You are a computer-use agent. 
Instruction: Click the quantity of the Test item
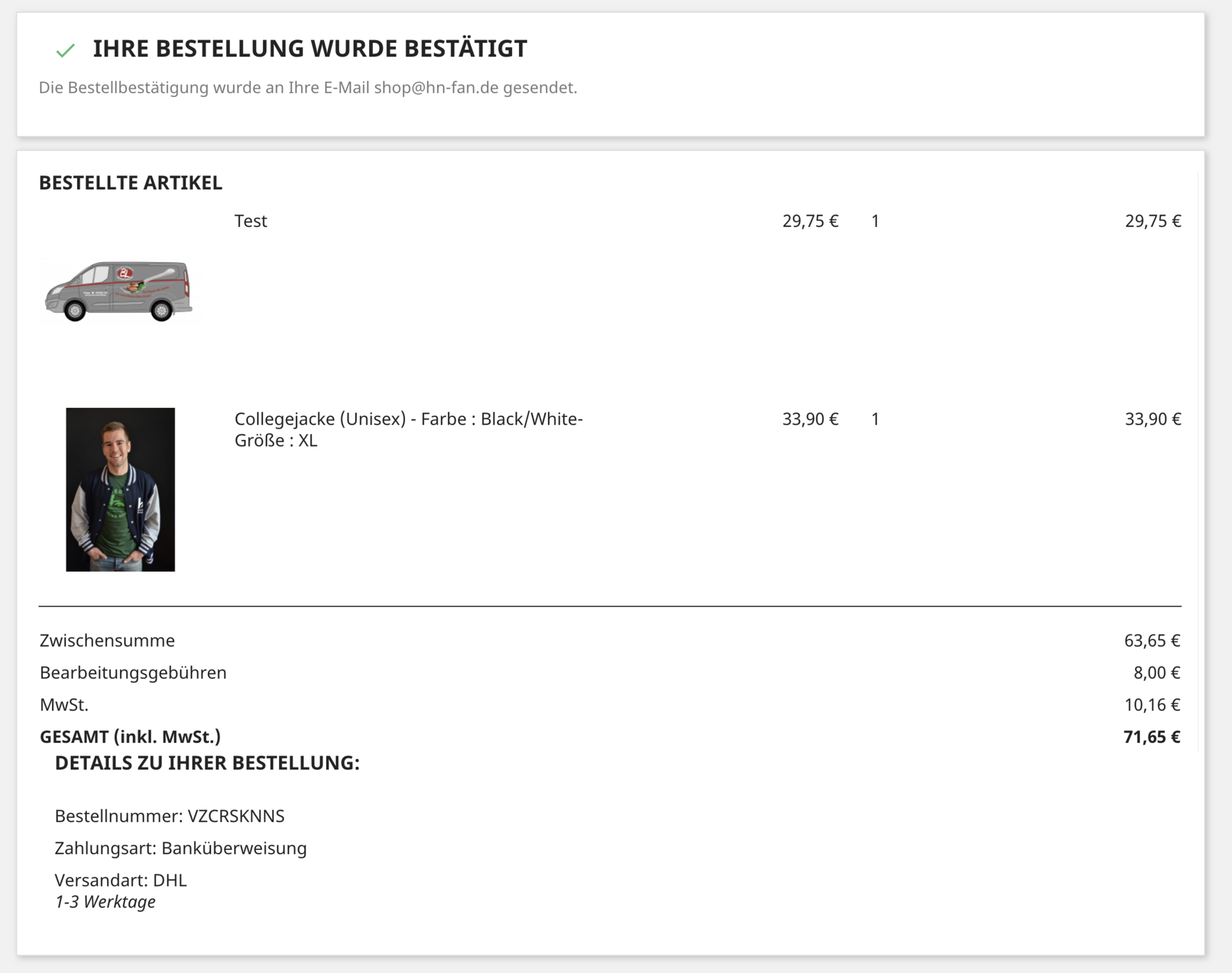[x=875, y=221]
